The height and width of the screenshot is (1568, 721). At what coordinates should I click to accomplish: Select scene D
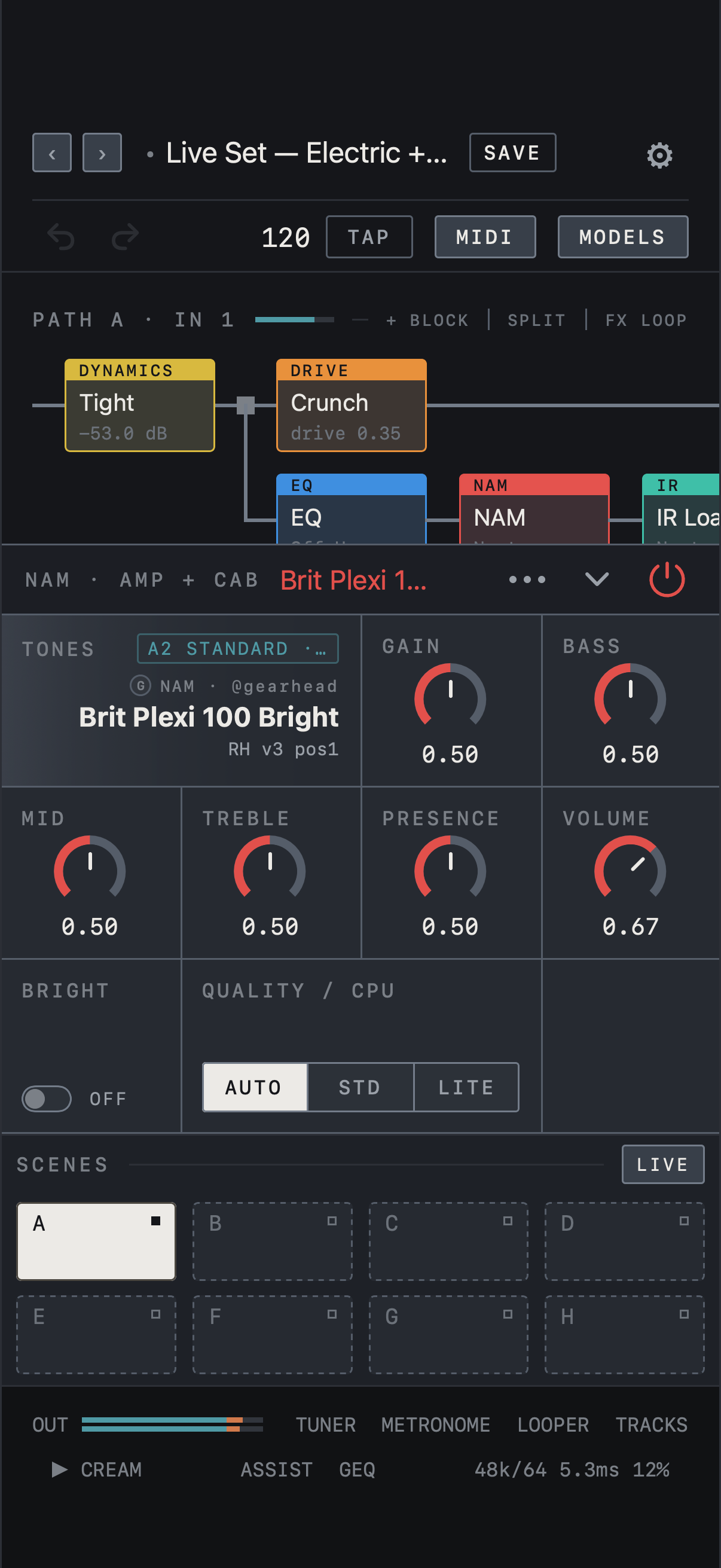625,1241
